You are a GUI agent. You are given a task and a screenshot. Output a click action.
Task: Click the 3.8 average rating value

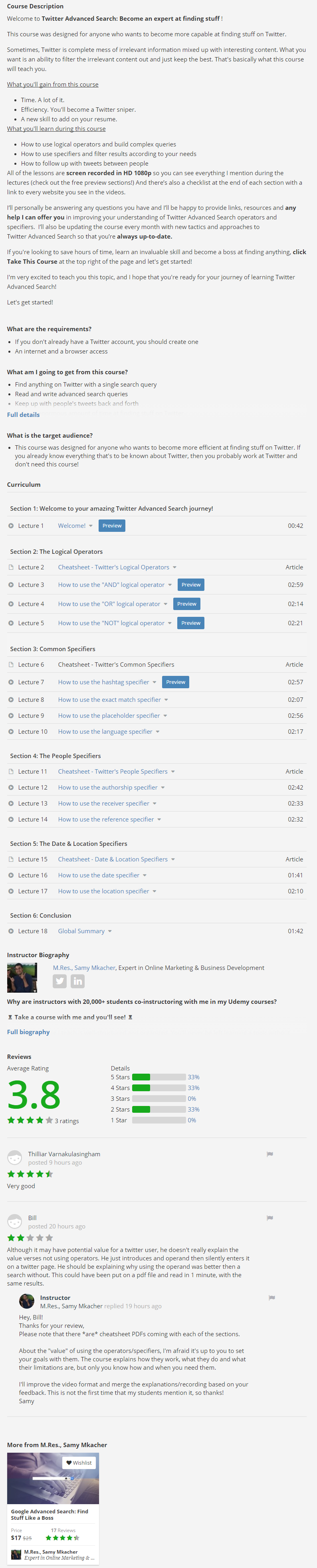34,1094
